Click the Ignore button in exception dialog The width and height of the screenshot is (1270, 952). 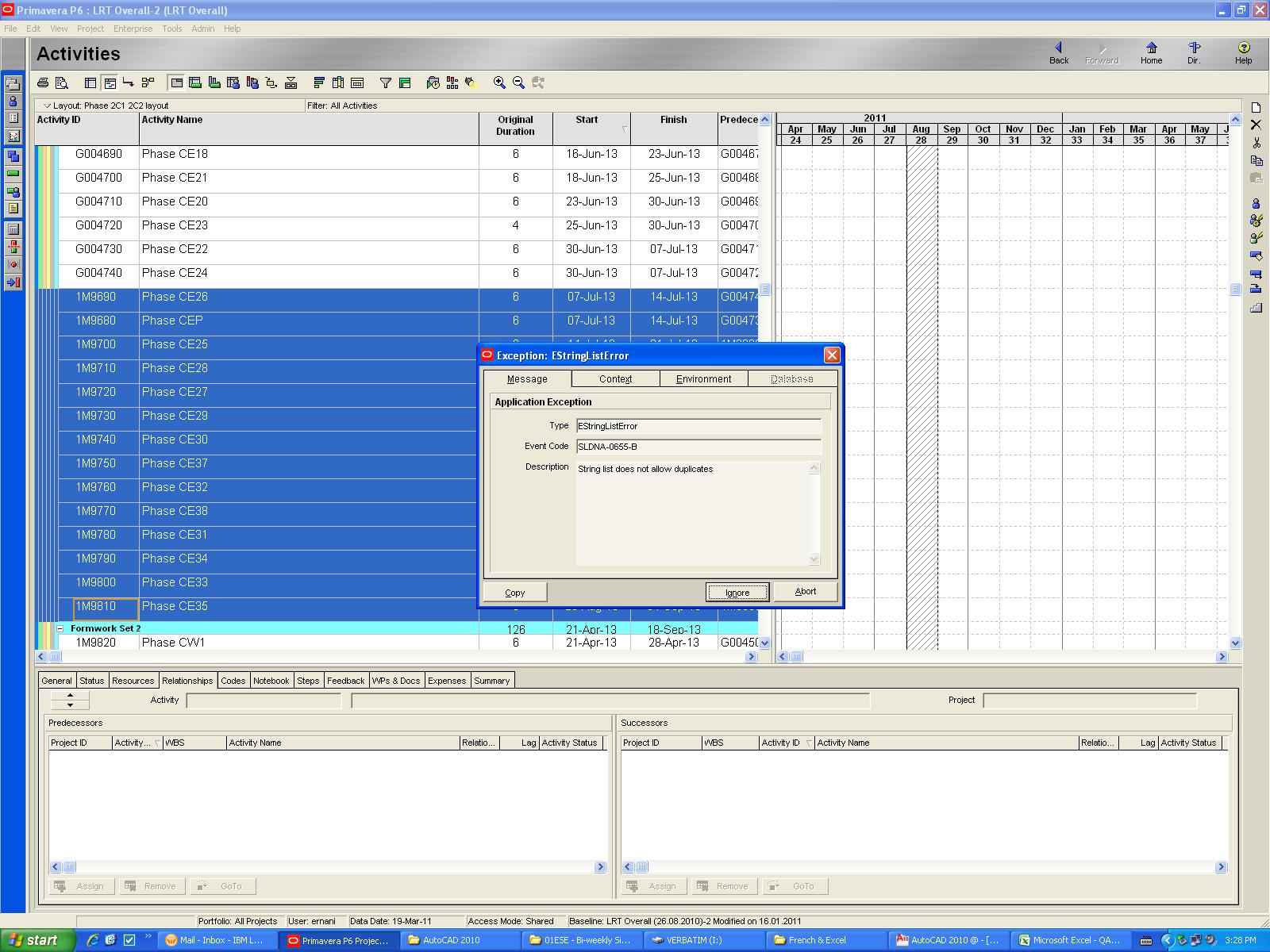pyautogui.click(x=737, y=593)
